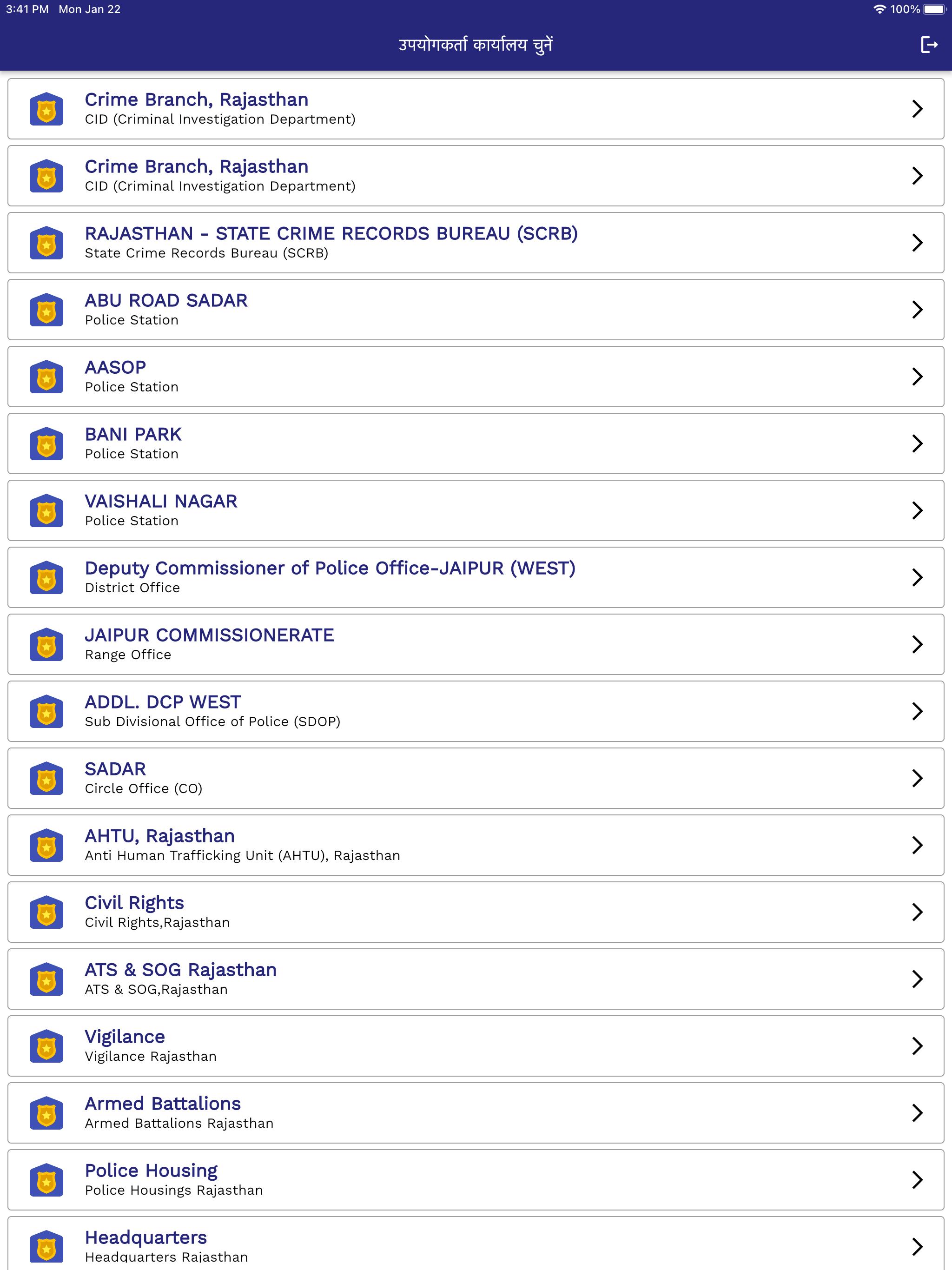This screenshot has width=952, height=1270.
Task: Open VAISHALI NAGAR chevron arrow
Action: (x=918, y=510)
